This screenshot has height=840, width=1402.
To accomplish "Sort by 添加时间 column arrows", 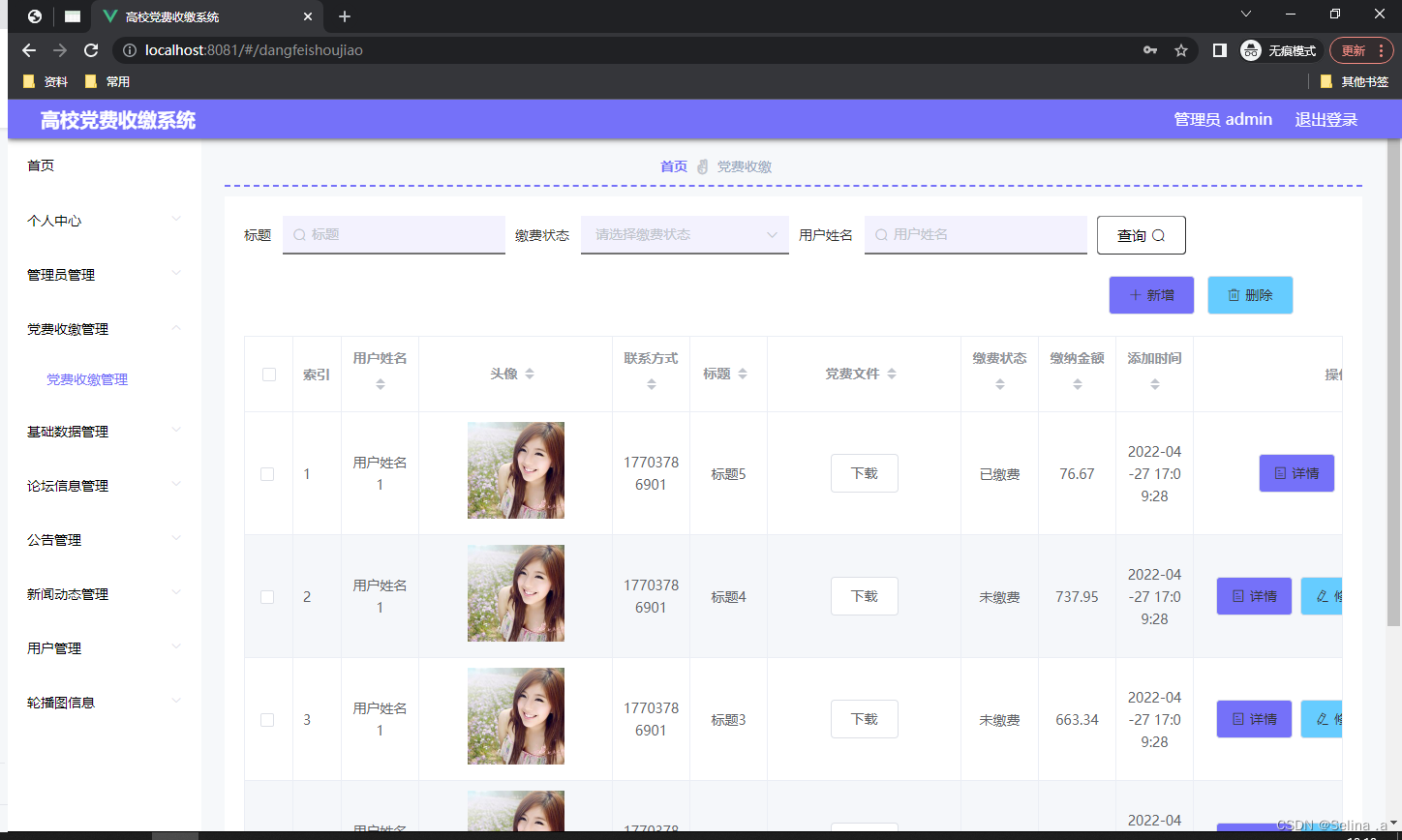I will point(1155,384).
